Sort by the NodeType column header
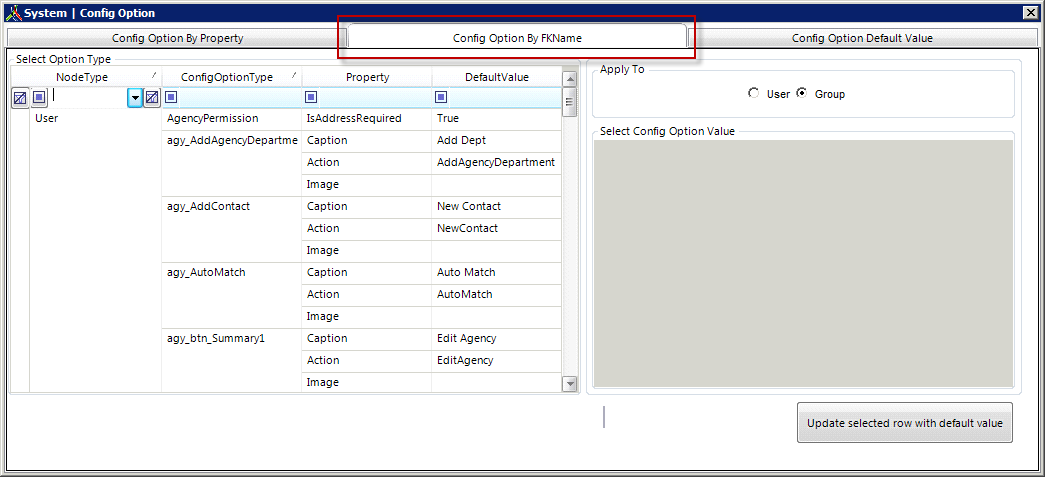The image size is (1045, 477). (x=87, y=77)
